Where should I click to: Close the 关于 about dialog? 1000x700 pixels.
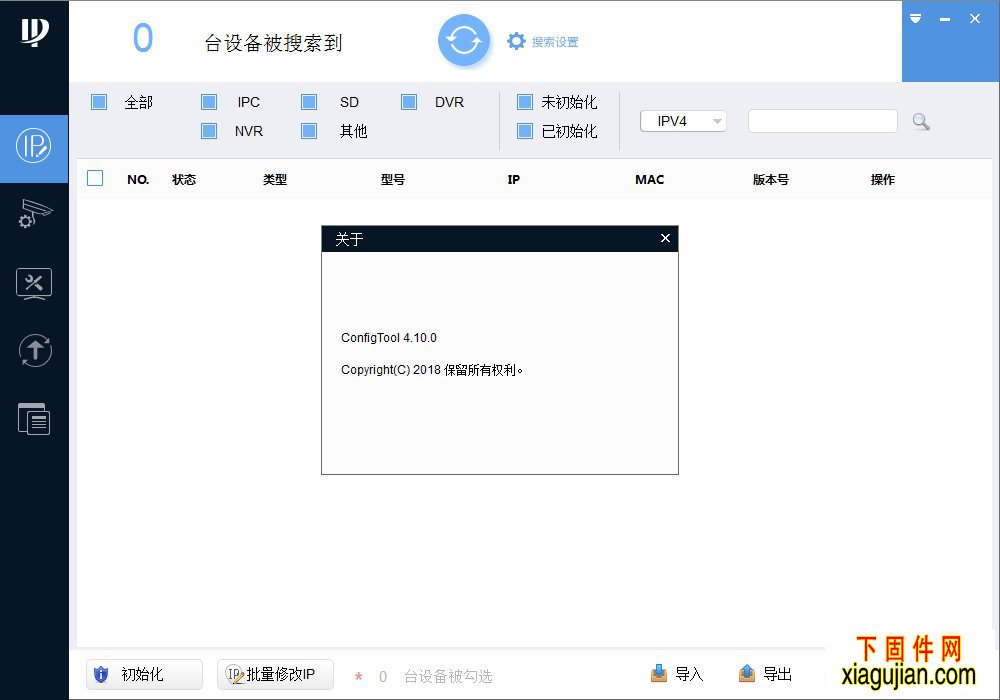tap(665, 238)
